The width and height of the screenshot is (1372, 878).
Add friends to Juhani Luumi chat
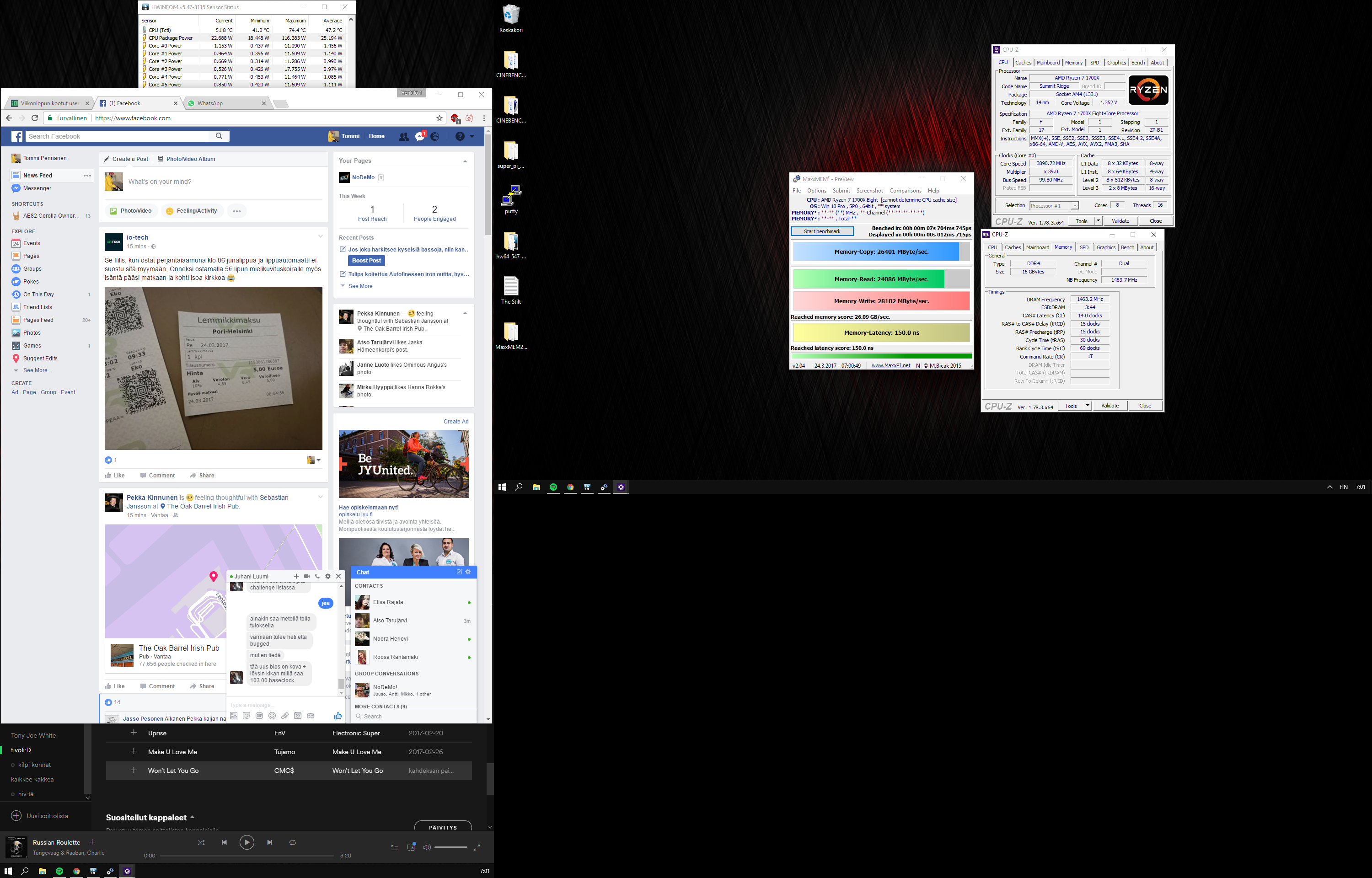point(296,576)
